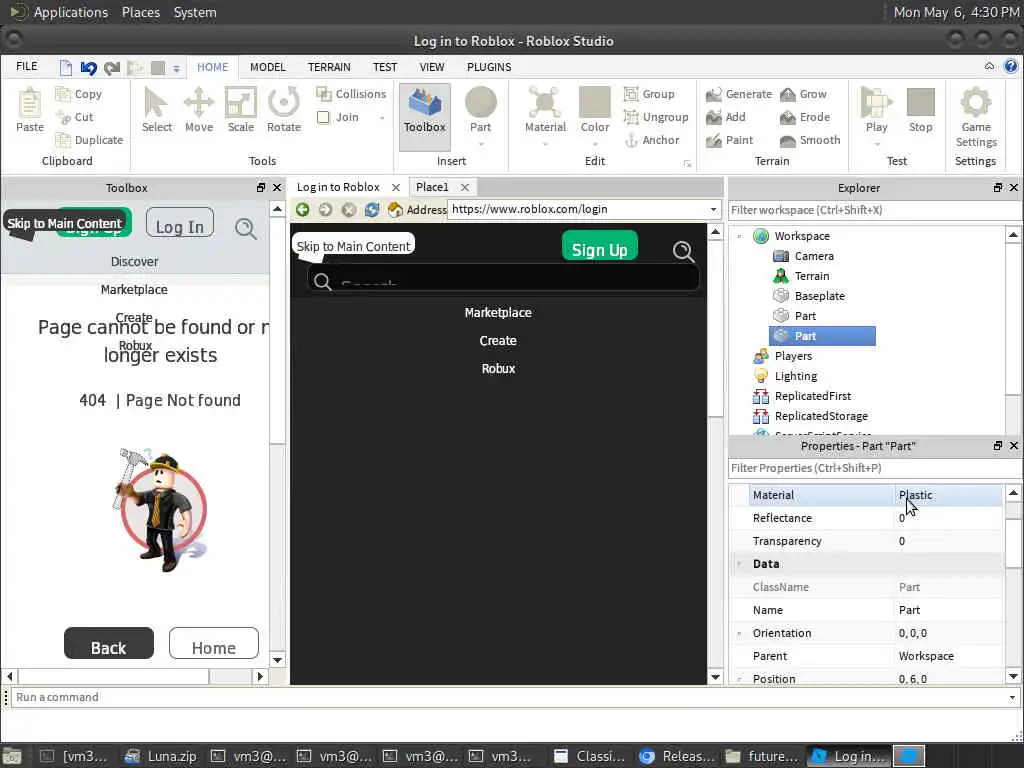Open the Color picker swatch
The height and width of the screenshot is (768, 1024).
coord(594,103)
